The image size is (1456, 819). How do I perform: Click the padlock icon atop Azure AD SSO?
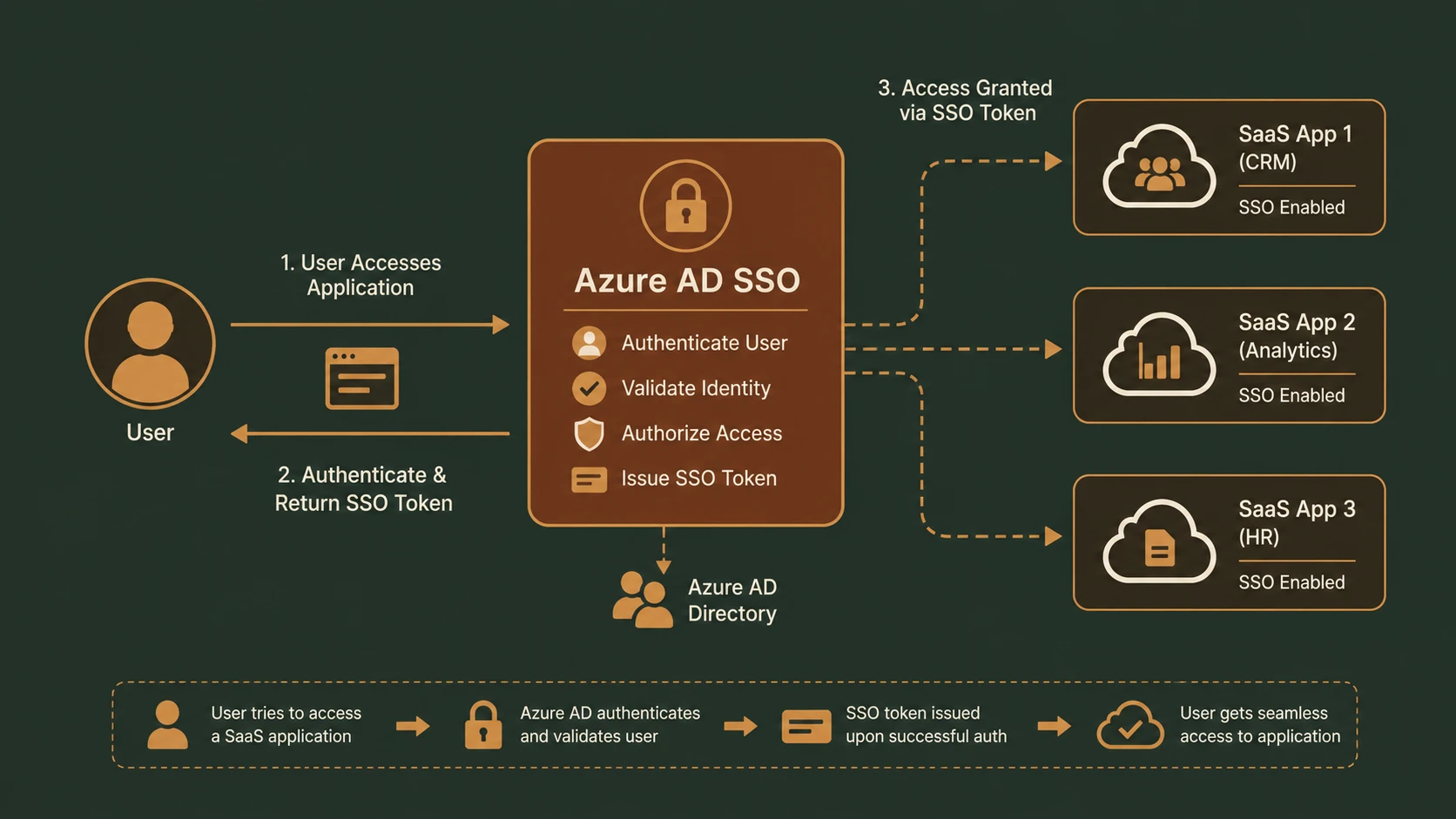pos(685,206)
